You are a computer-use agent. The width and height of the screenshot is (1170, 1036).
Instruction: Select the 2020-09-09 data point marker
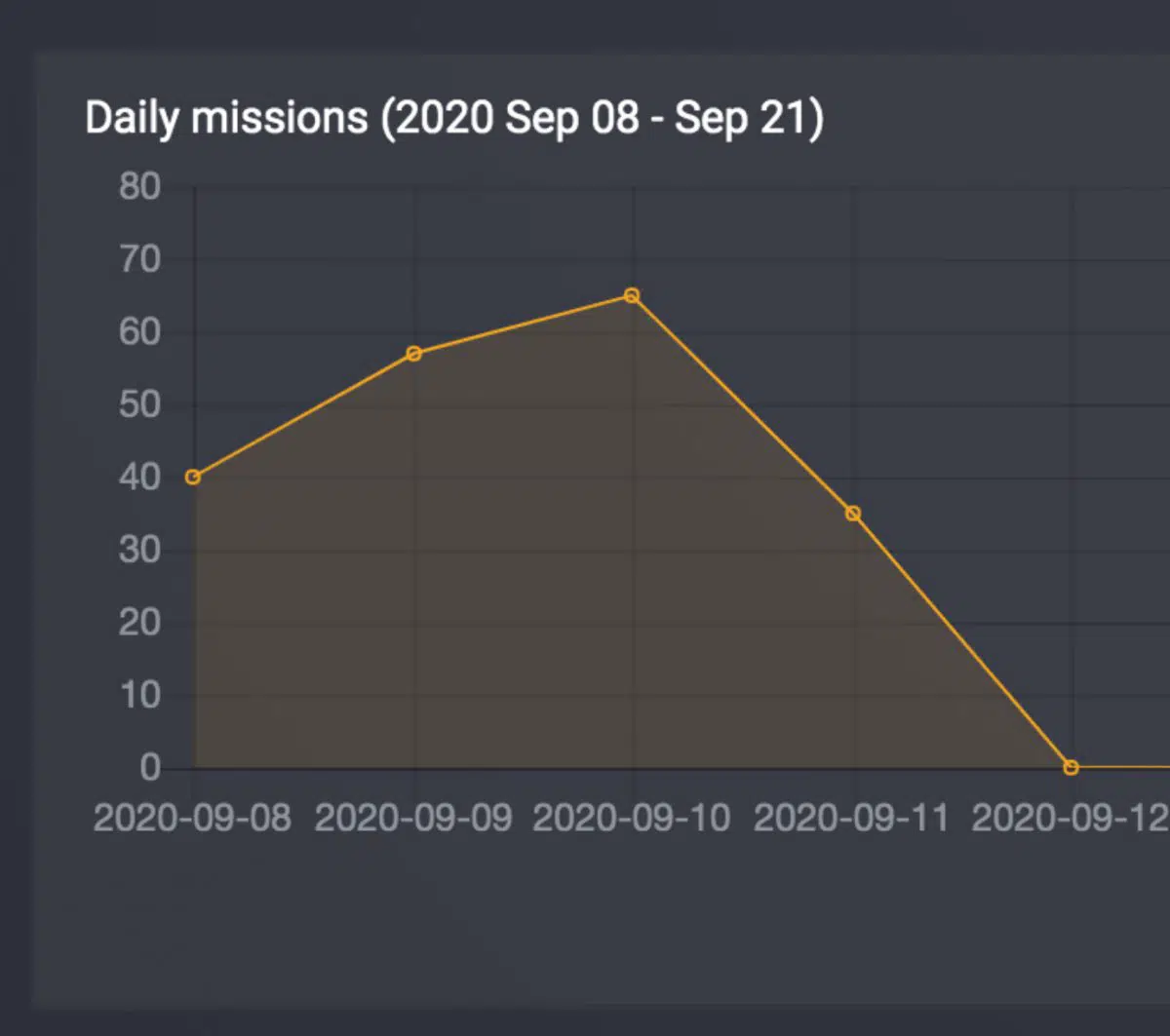point(413,353)
